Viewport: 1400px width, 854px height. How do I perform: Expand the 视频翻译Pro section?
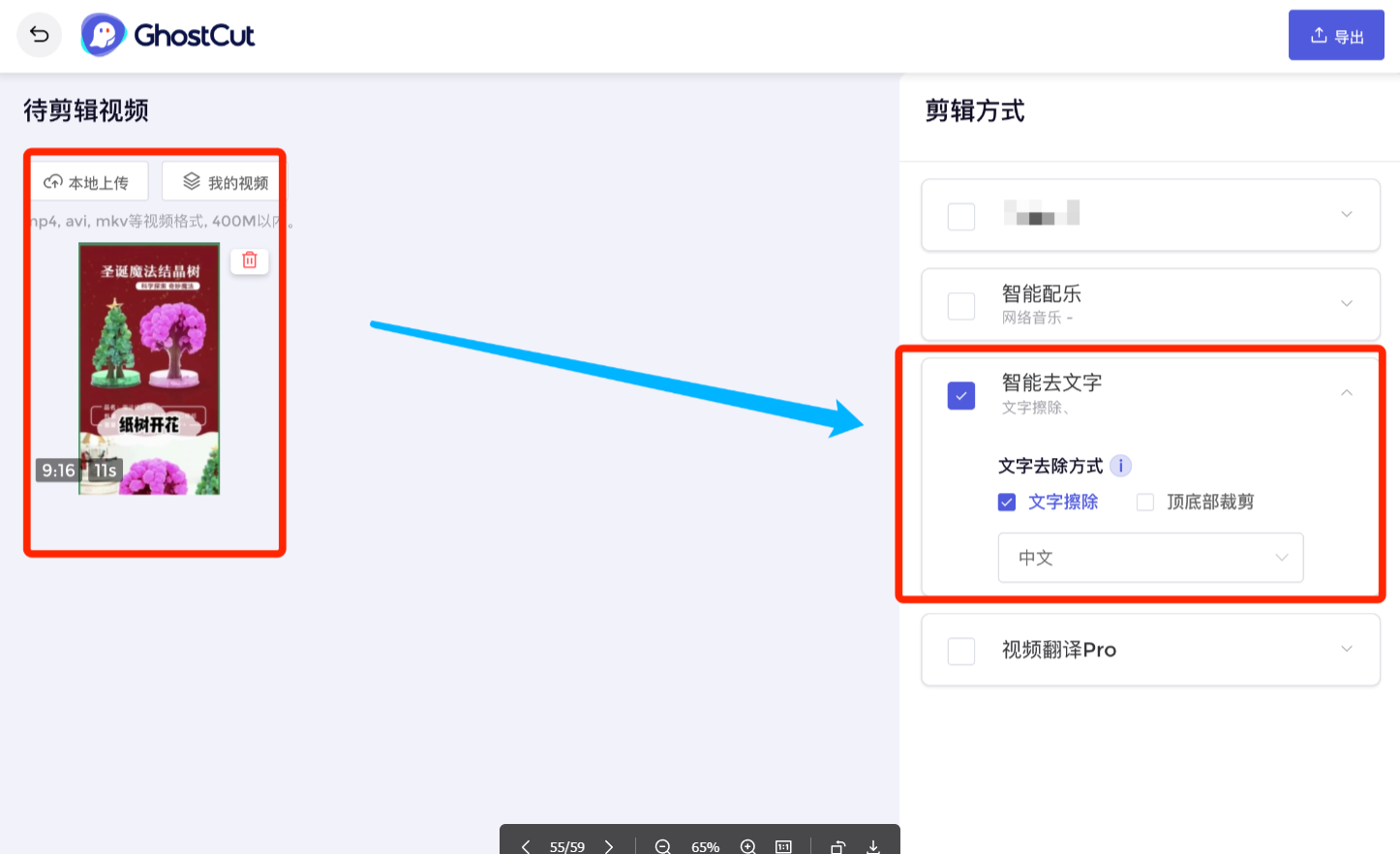(1346, 650)
